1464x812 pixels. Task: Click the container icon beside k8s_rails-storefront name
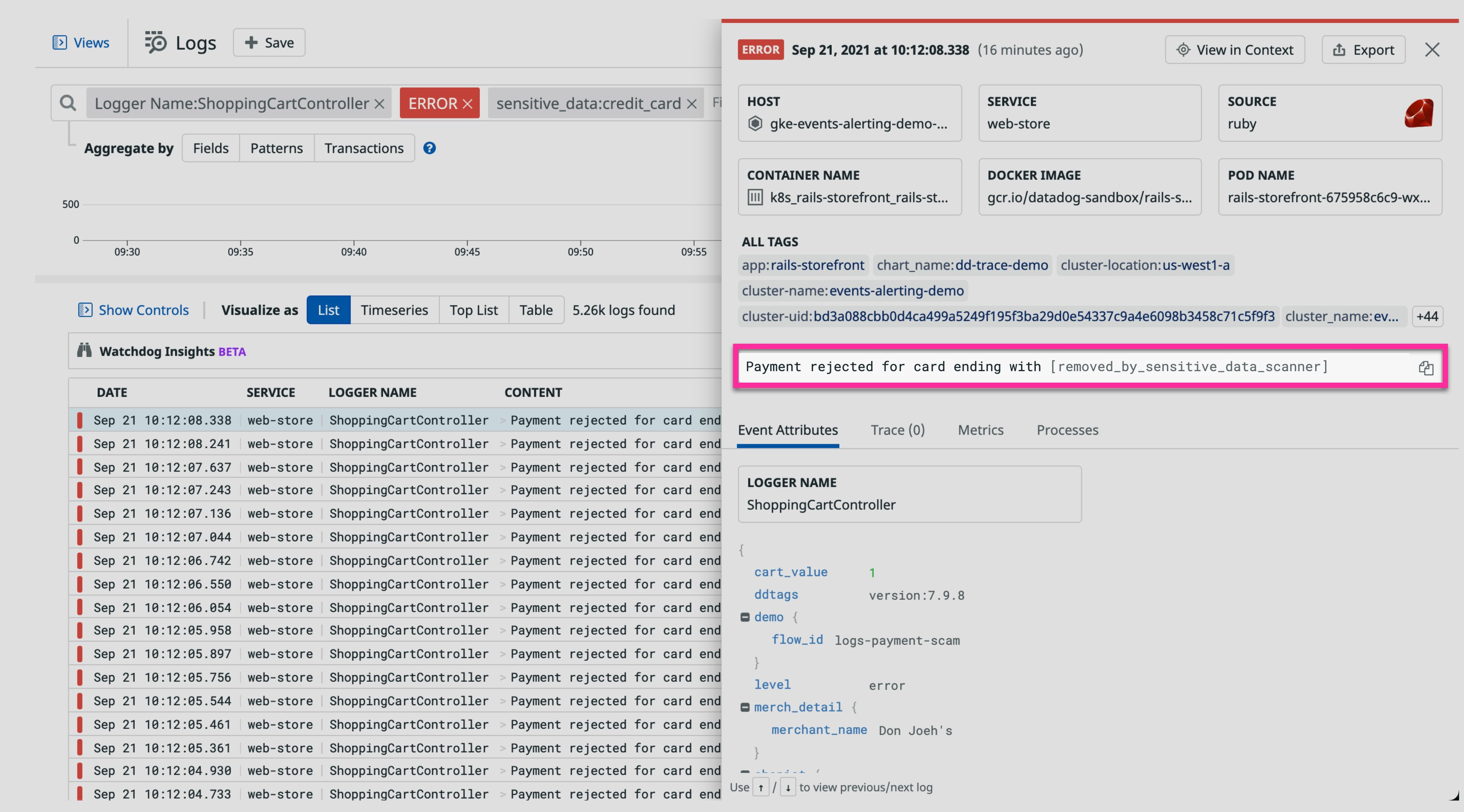[755, 198]
